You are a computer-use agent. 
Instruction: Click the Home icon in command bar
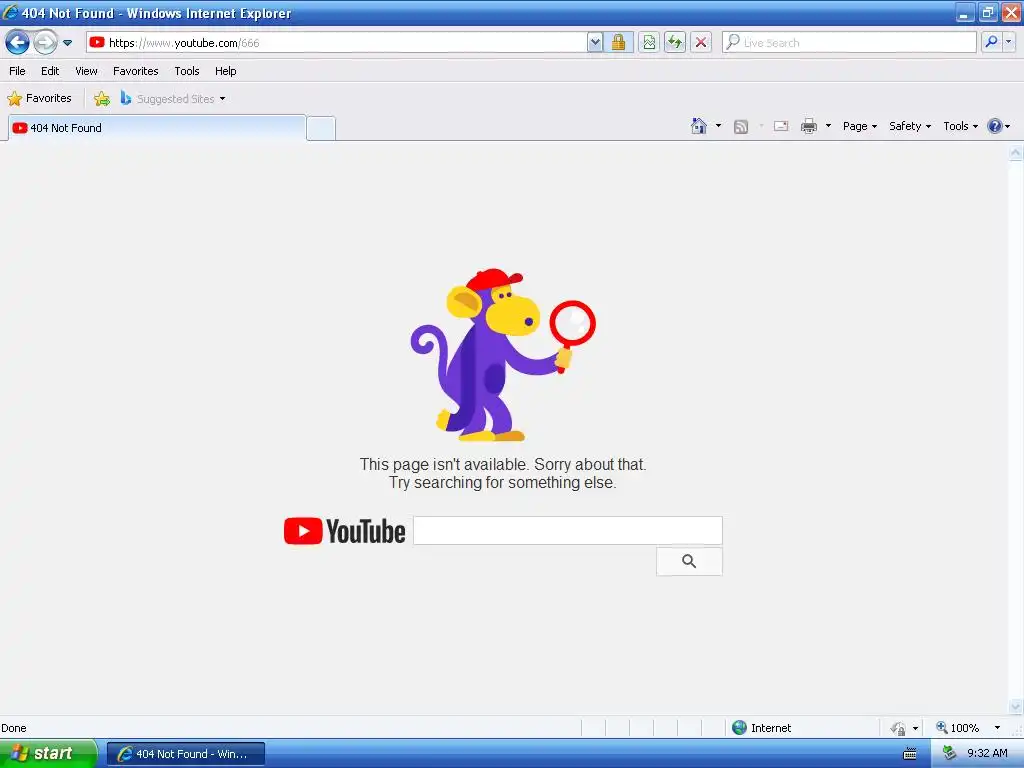point(699,126)
